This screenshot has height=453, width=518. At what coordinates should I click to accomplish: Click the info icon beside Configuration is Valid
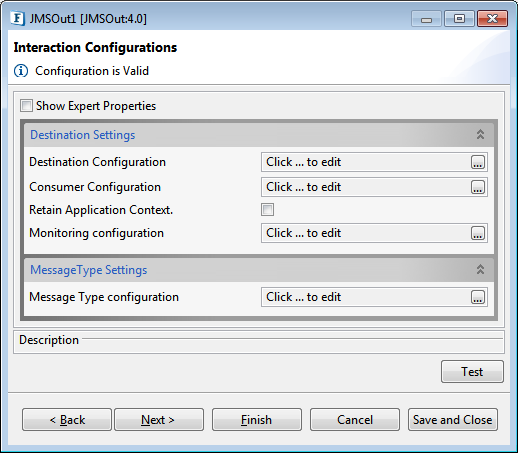click(21, 71)
